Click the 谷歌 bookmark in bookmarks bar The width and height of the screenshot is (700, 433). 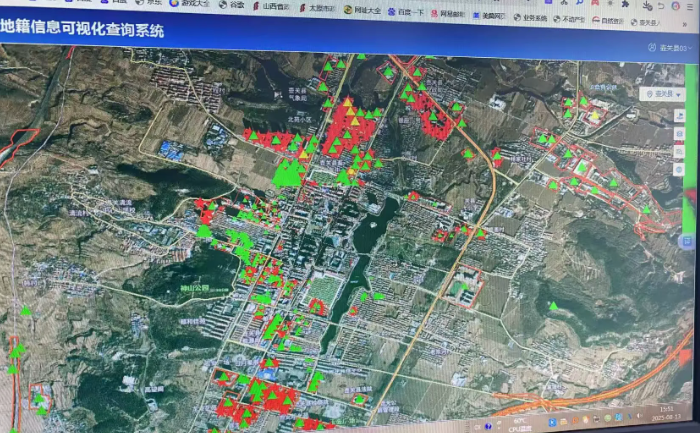(236, 5)
